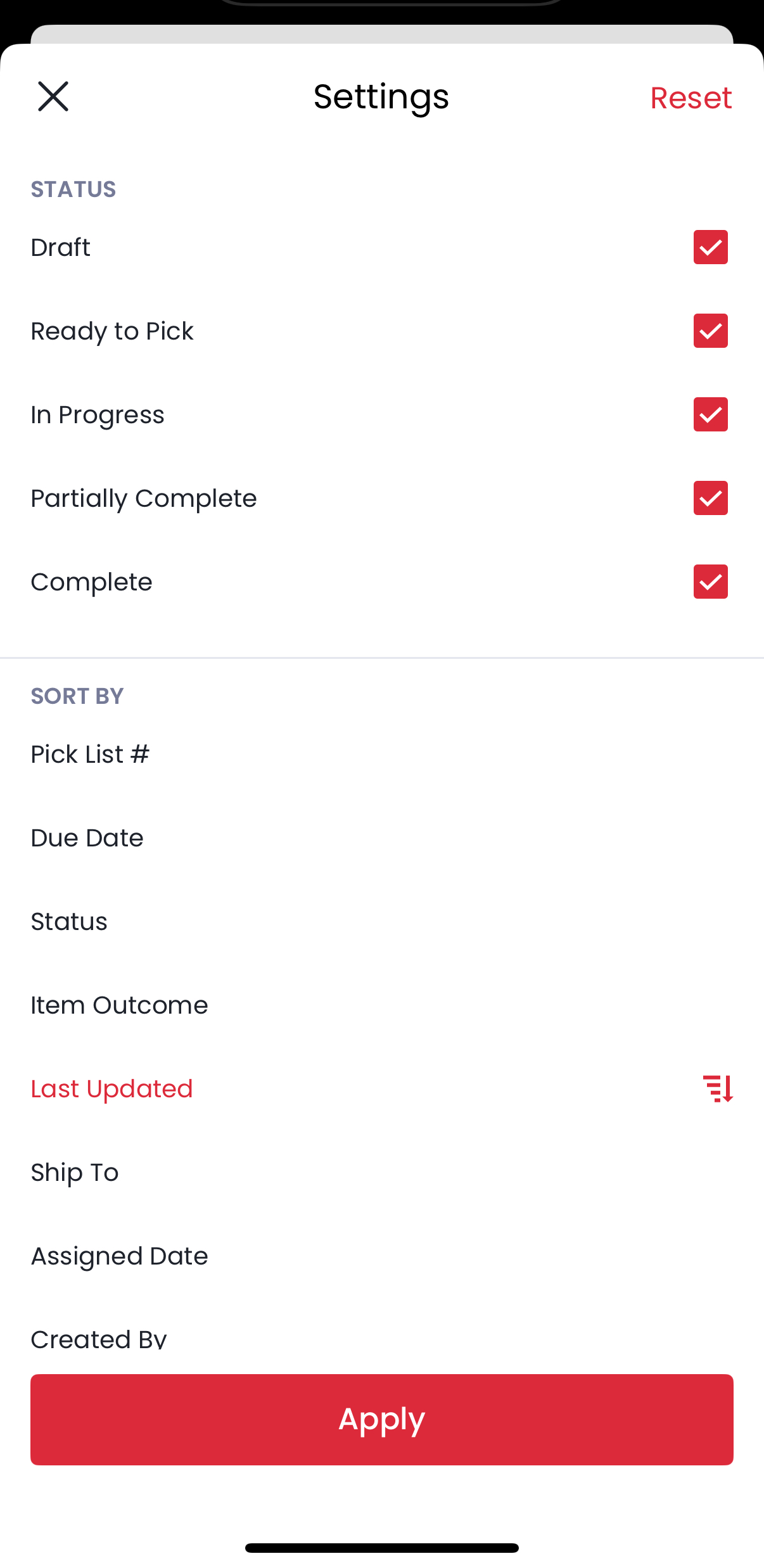Reset all filter settings

[691, 98]
